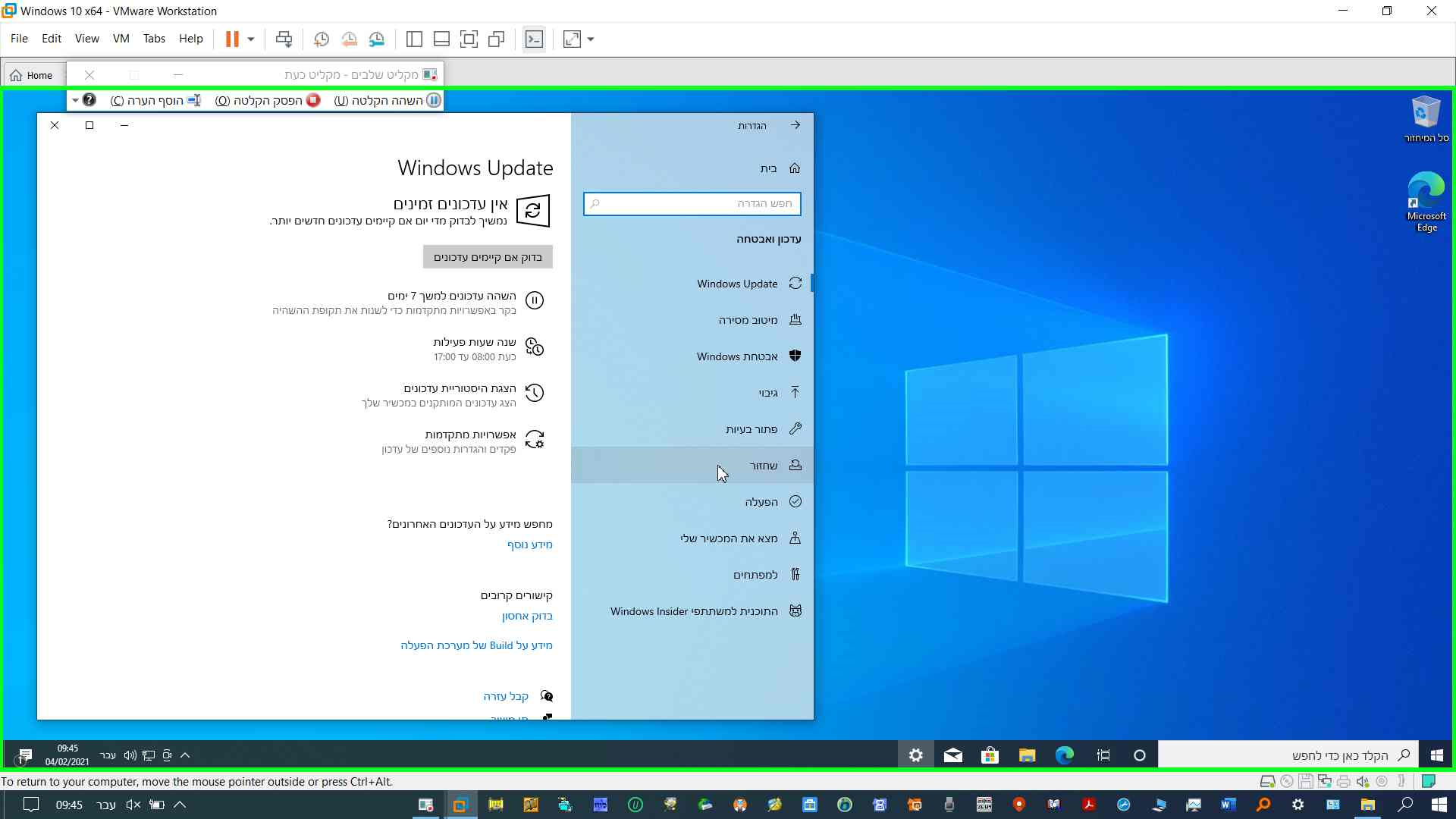Click חפש הגדרה (Find a Setting) input field
The width and height of the screenshot is (1456, 819).
tap(692, 203)
